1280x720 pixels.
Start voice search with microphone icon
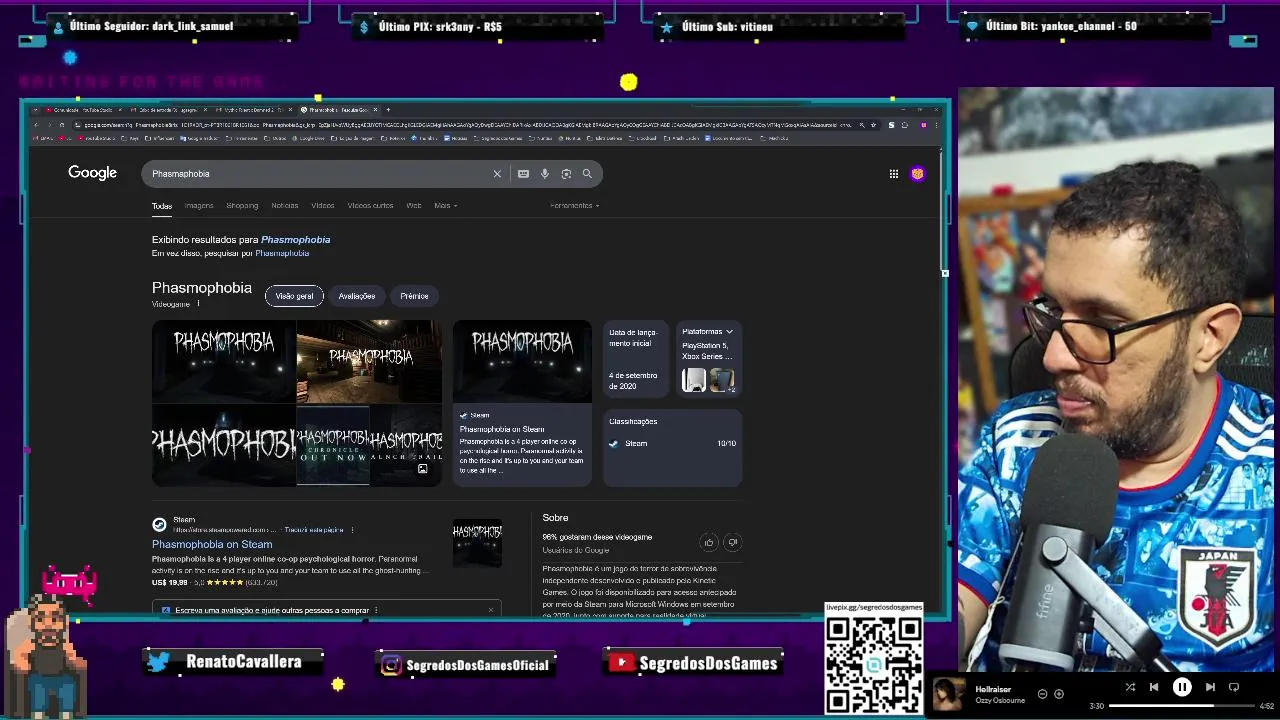pyautogui.click(x=545, y=174)
